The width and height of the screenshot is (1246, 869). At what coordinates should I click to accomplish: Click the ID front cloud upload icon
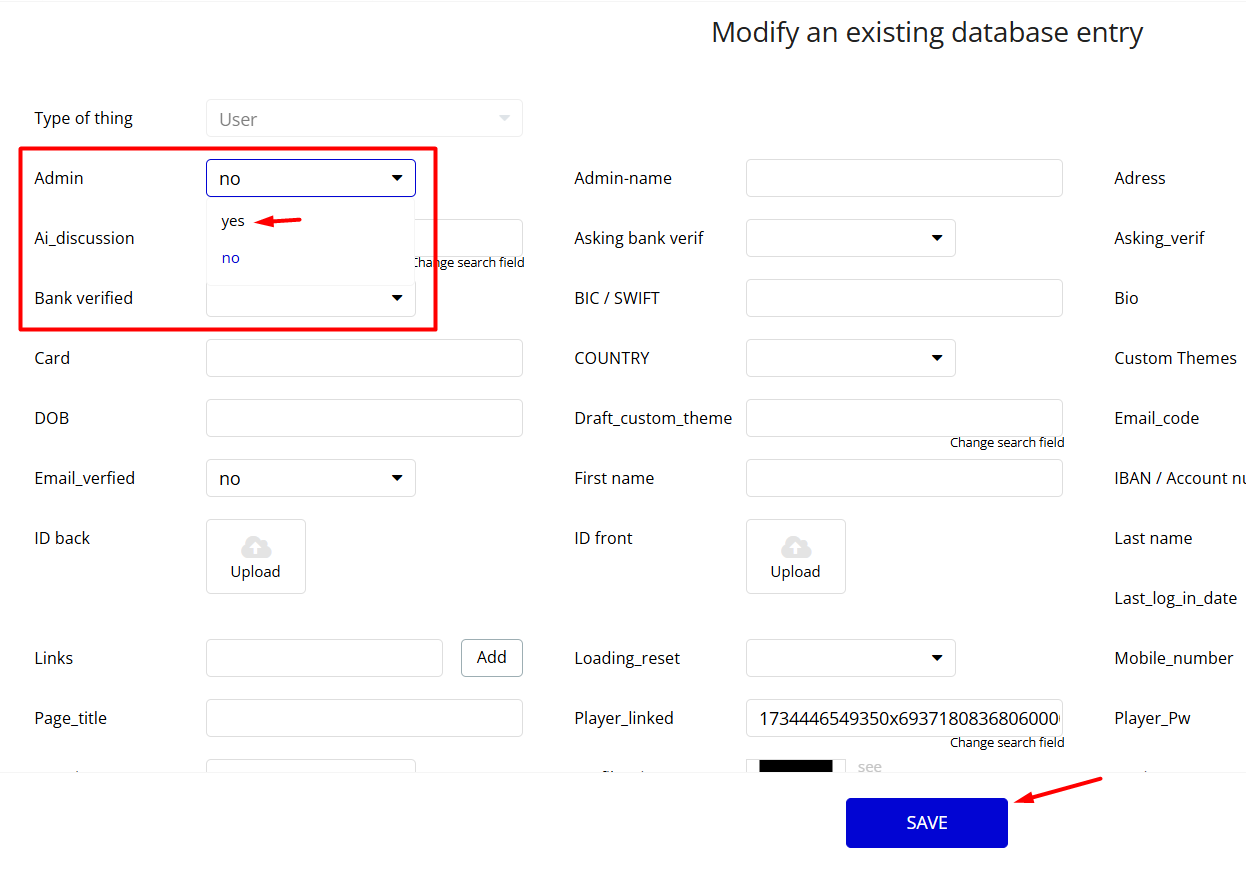[796, 547]
